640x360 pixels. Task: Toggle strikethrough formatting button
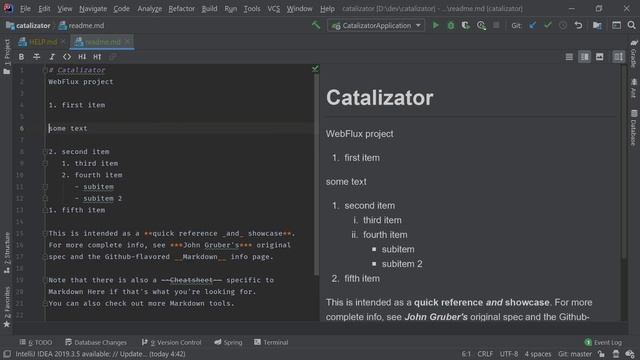pos(36,57)
